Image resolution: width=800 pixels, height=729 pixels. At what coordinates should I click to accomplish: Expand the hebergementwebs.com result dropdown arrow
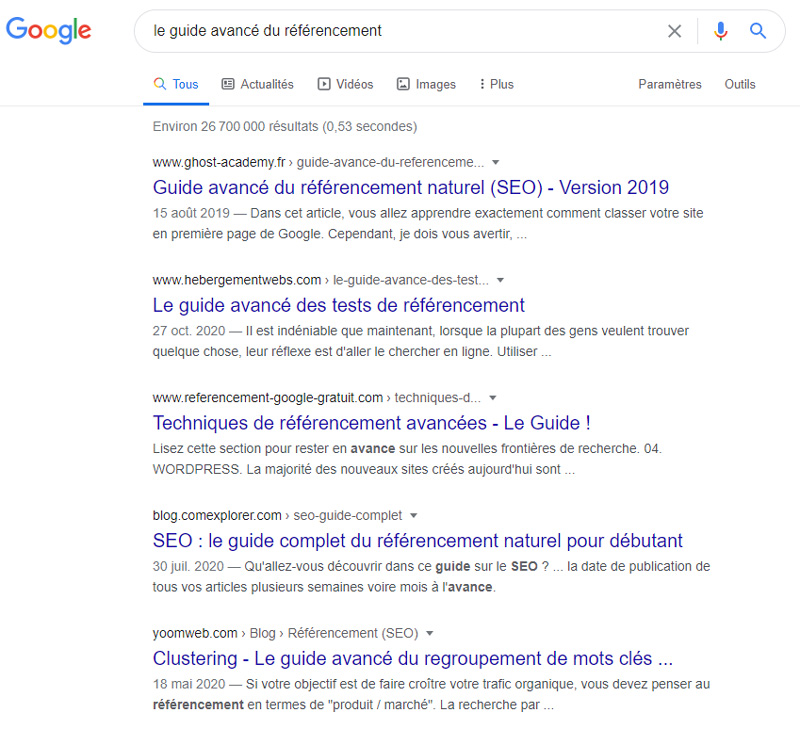click(x=501, y=280)
